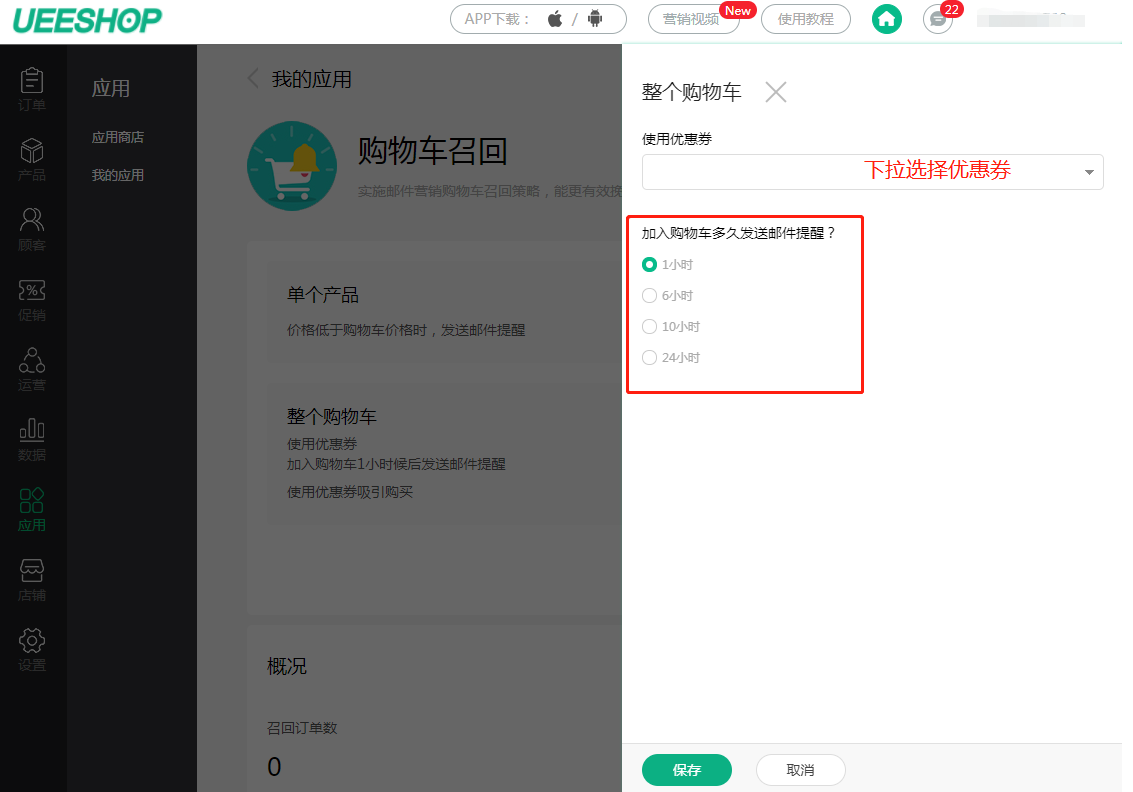Open the 使用教程 tutorial button
Screen dimensions: 1133x792
pos(806,20)
